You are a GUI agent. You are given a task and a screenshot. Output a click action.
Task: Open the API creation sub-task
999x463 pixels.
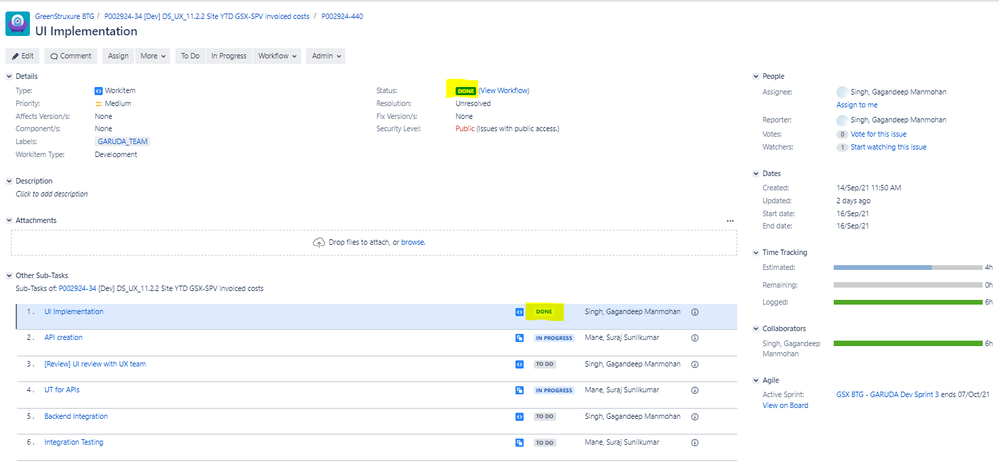point(63,338)
